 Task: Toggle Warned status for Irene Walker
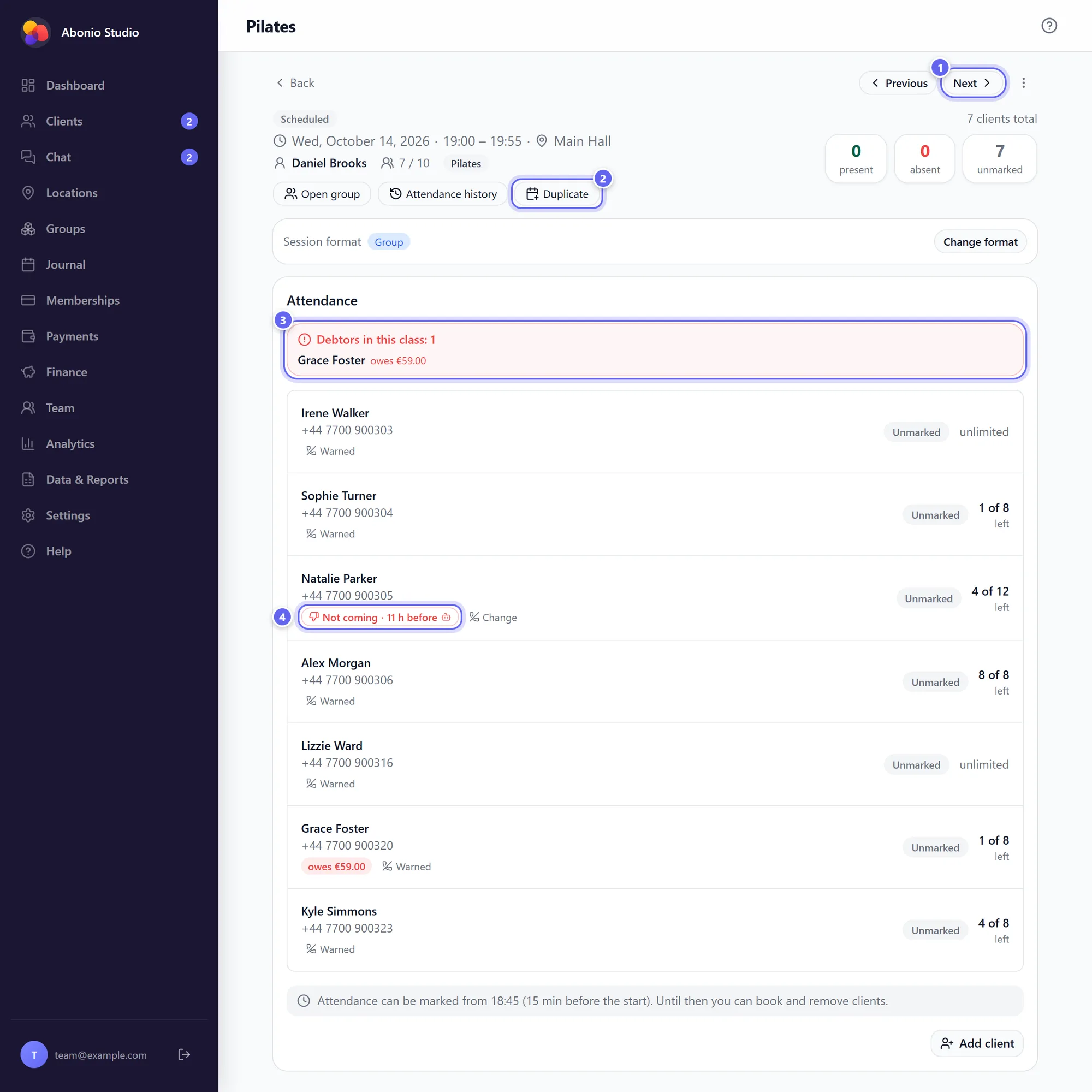point(331,451)
